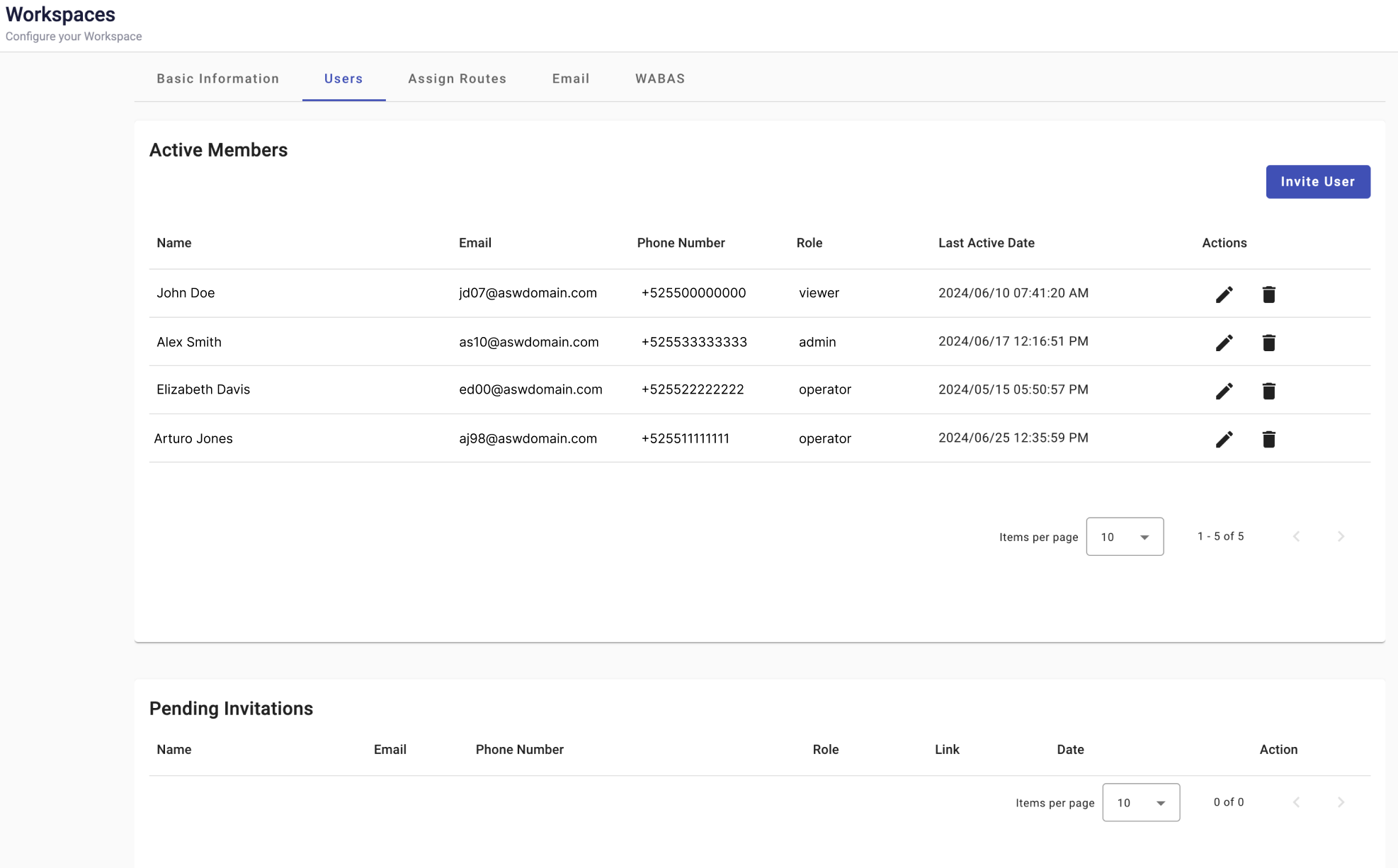Go to the Email tab
The width and height of the screenshot is (1398, 868).
[571, 79]
